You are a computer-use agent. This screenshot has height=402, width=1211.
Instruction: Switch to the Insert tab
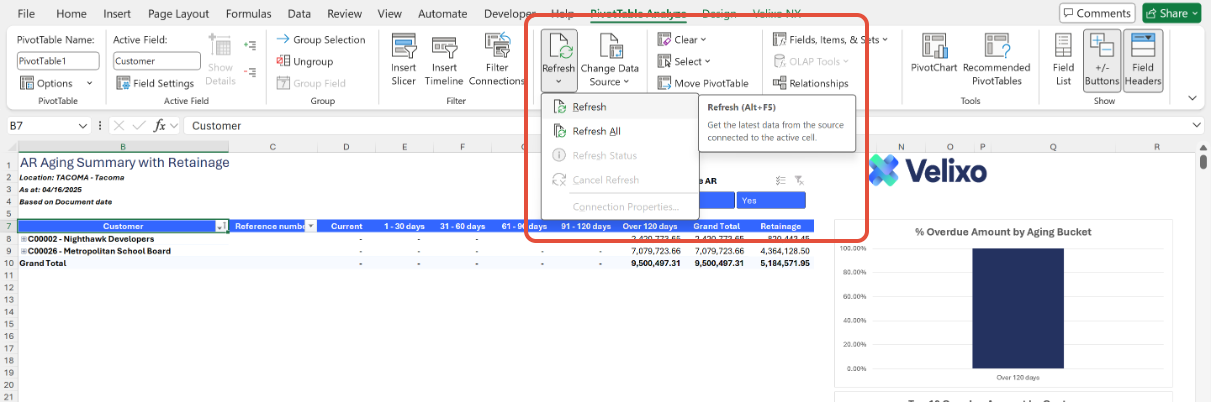click(119, 14)
